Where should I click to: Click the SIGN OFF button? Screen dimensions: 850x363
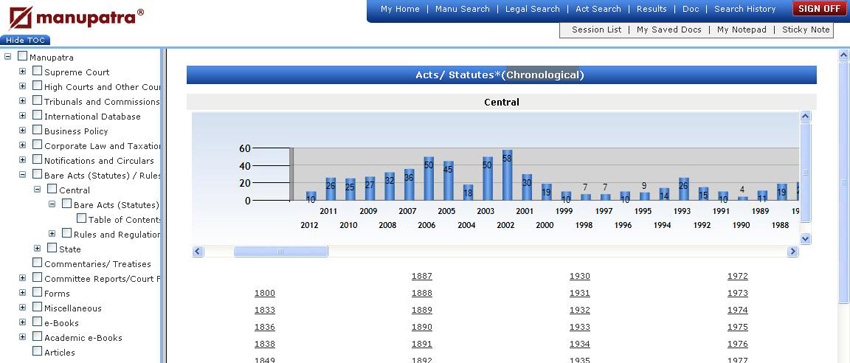pos(819,9)
